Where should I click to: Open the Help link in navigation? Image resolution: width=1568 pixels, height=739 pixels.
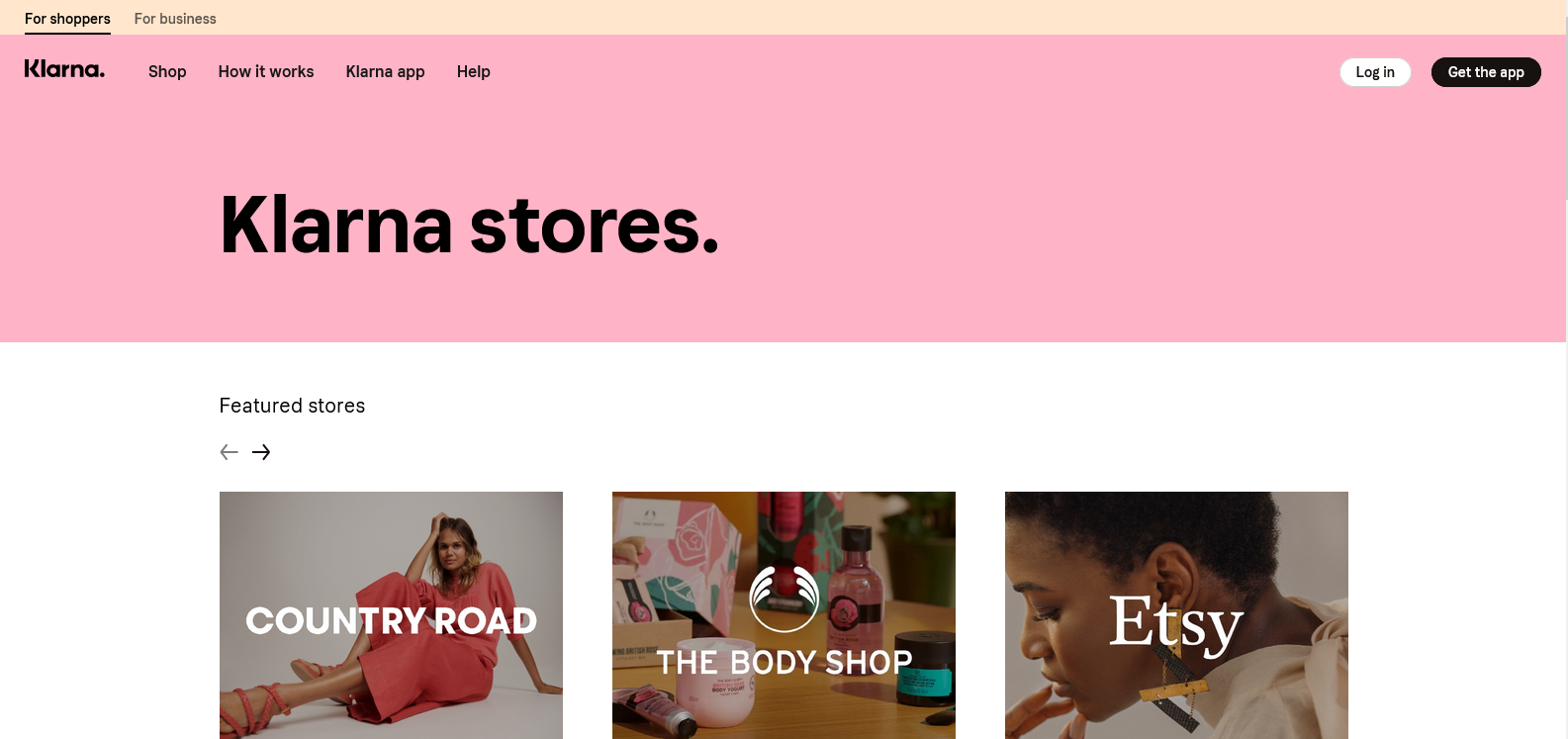474,71
